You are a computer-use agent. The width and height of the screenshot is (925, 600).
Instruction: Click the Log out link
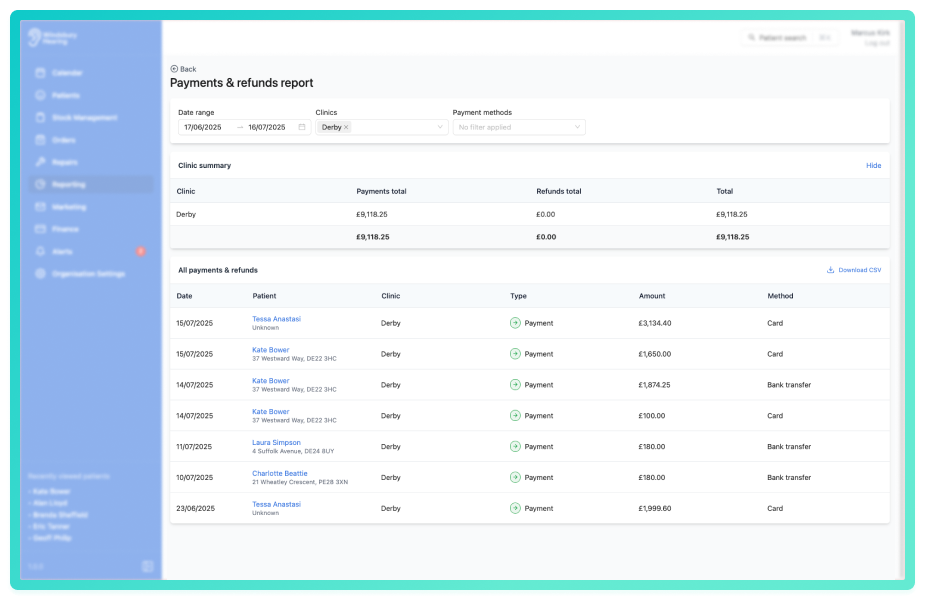(x=877, y=44)
